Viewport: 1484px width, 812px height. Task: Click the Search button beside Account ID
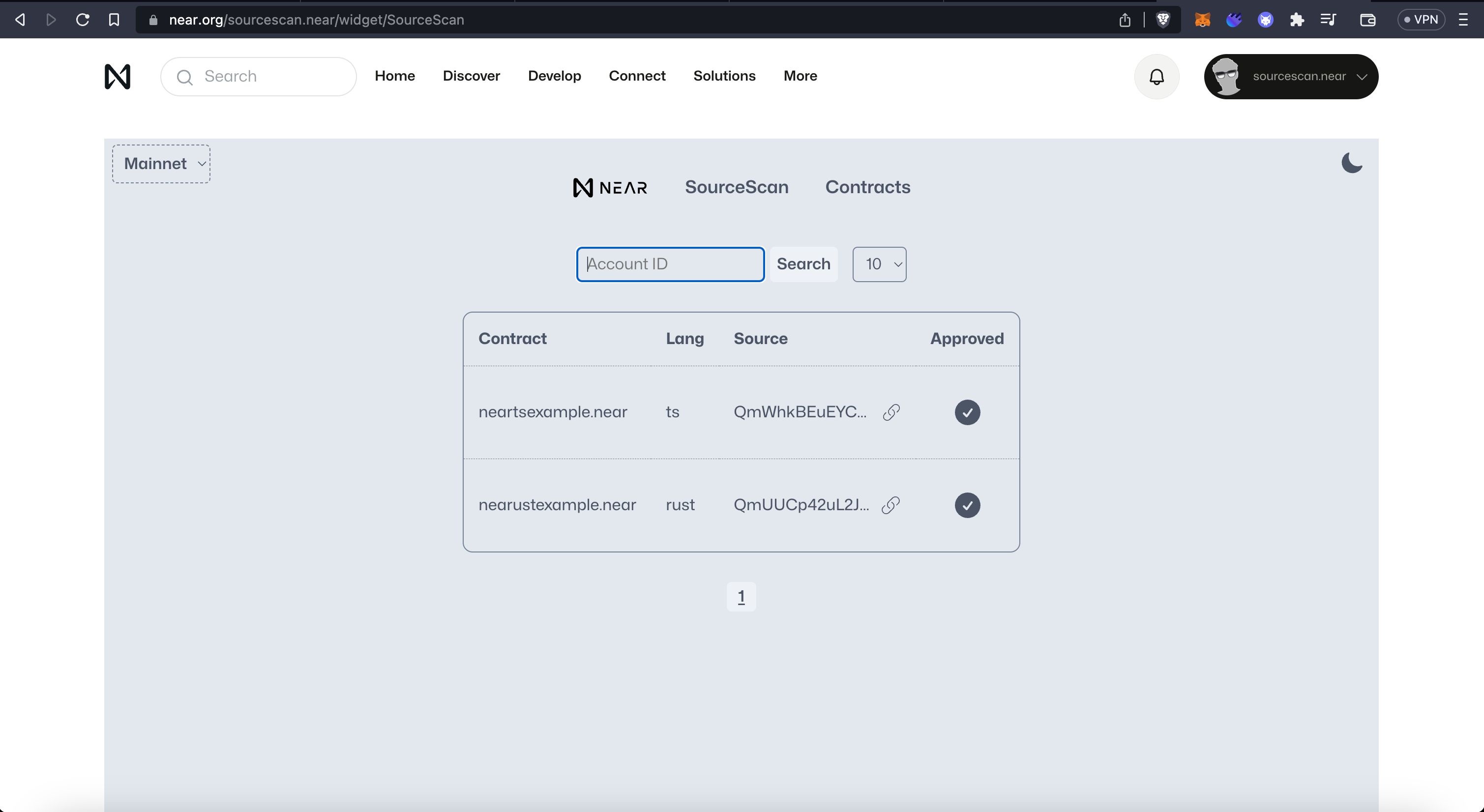tap(803, 264)
